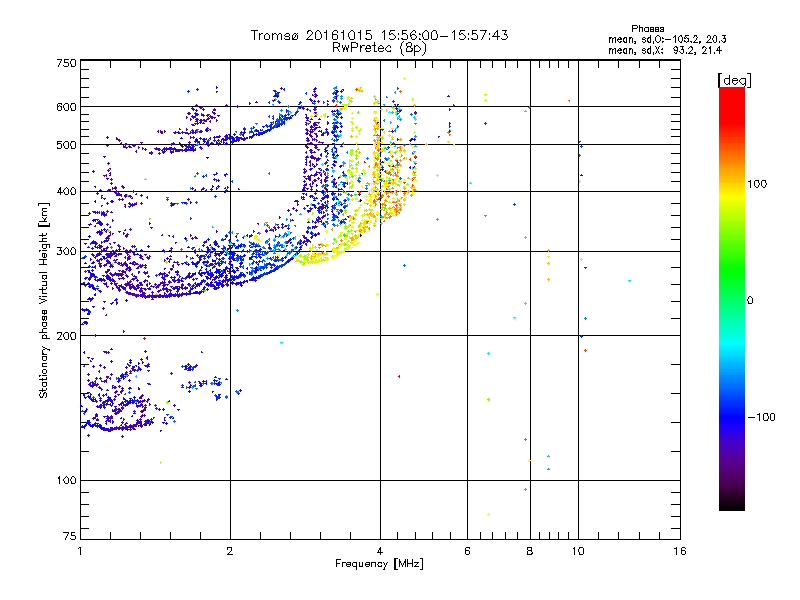Click the y-axis tick label '400'
This screenshot has width=800, height=600.
click(x=66, y=192)
